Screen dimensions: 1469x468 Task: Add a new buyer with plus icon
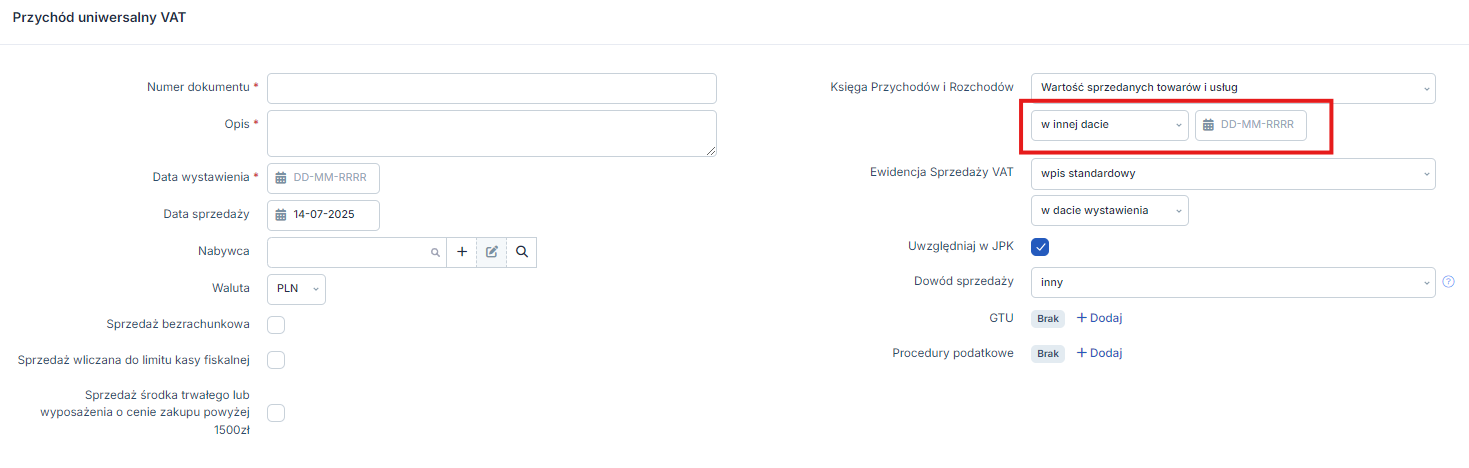tap(462, 252)
